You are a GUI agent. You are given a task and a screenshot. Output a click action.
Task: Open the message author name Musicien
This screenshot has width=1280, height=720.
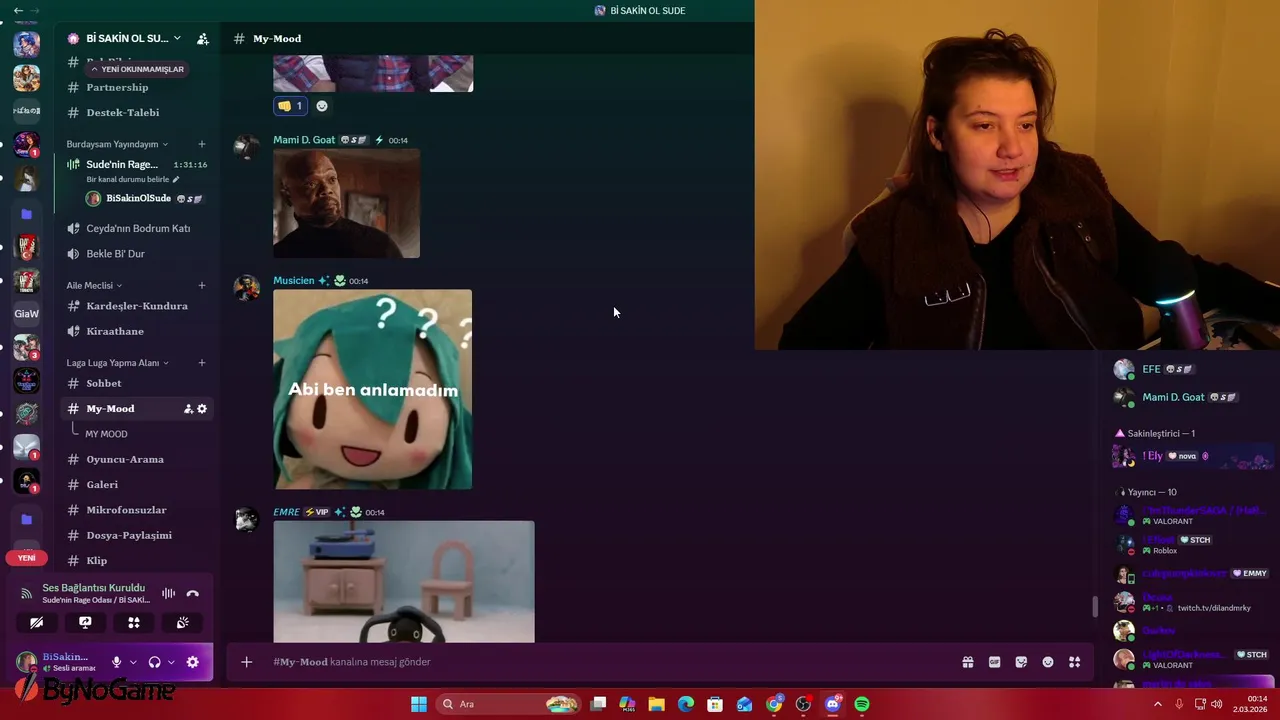[294, 281]
